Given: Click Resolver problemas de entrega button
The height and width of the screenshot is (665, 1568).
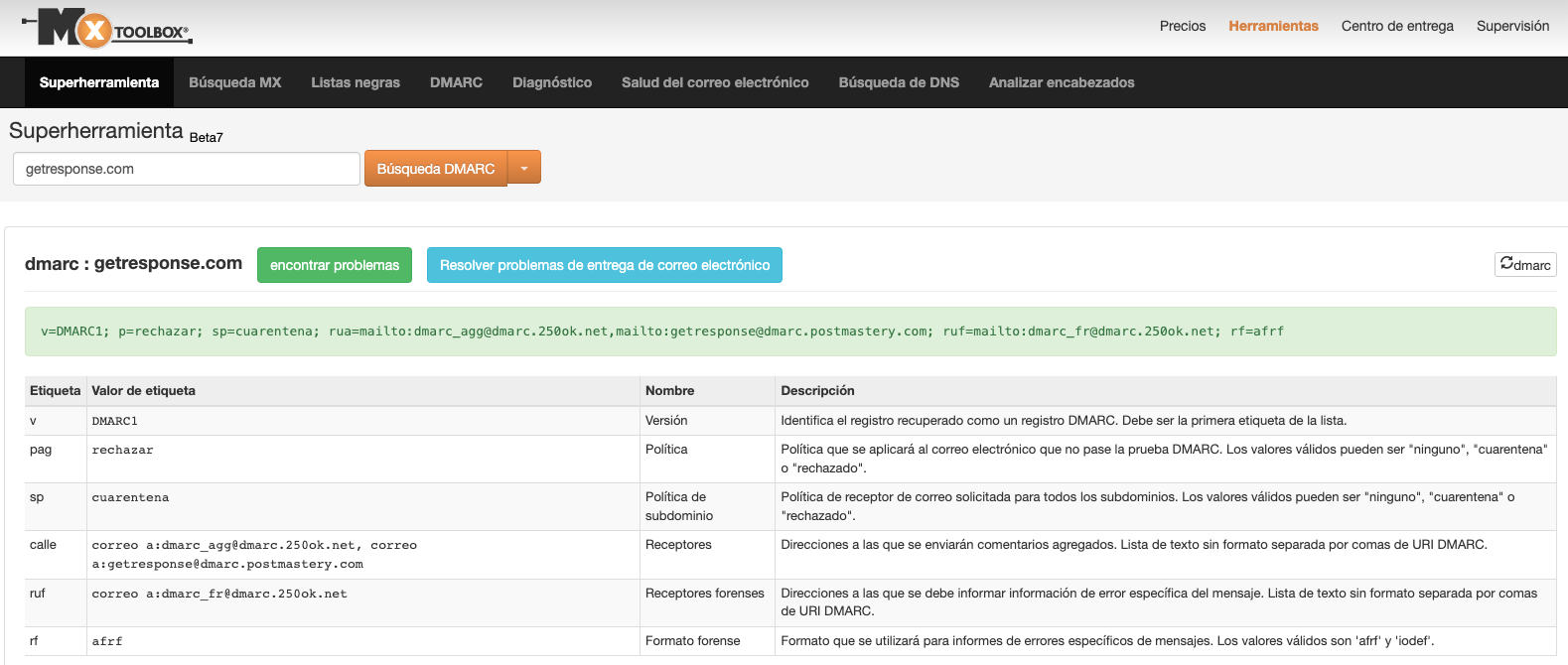Looking at the screenshot, I should (x=605, y=265).
